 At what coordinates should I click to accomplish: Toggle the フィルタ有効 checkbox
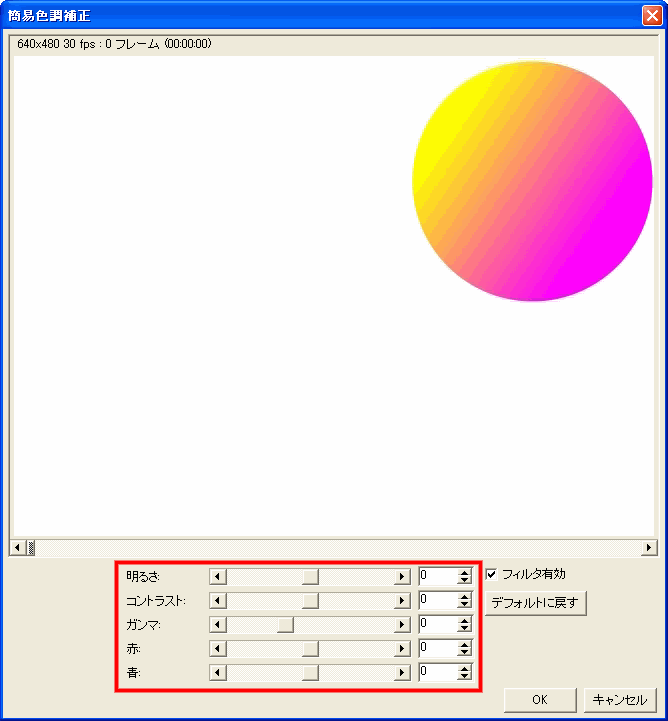(x=491, y=574)
